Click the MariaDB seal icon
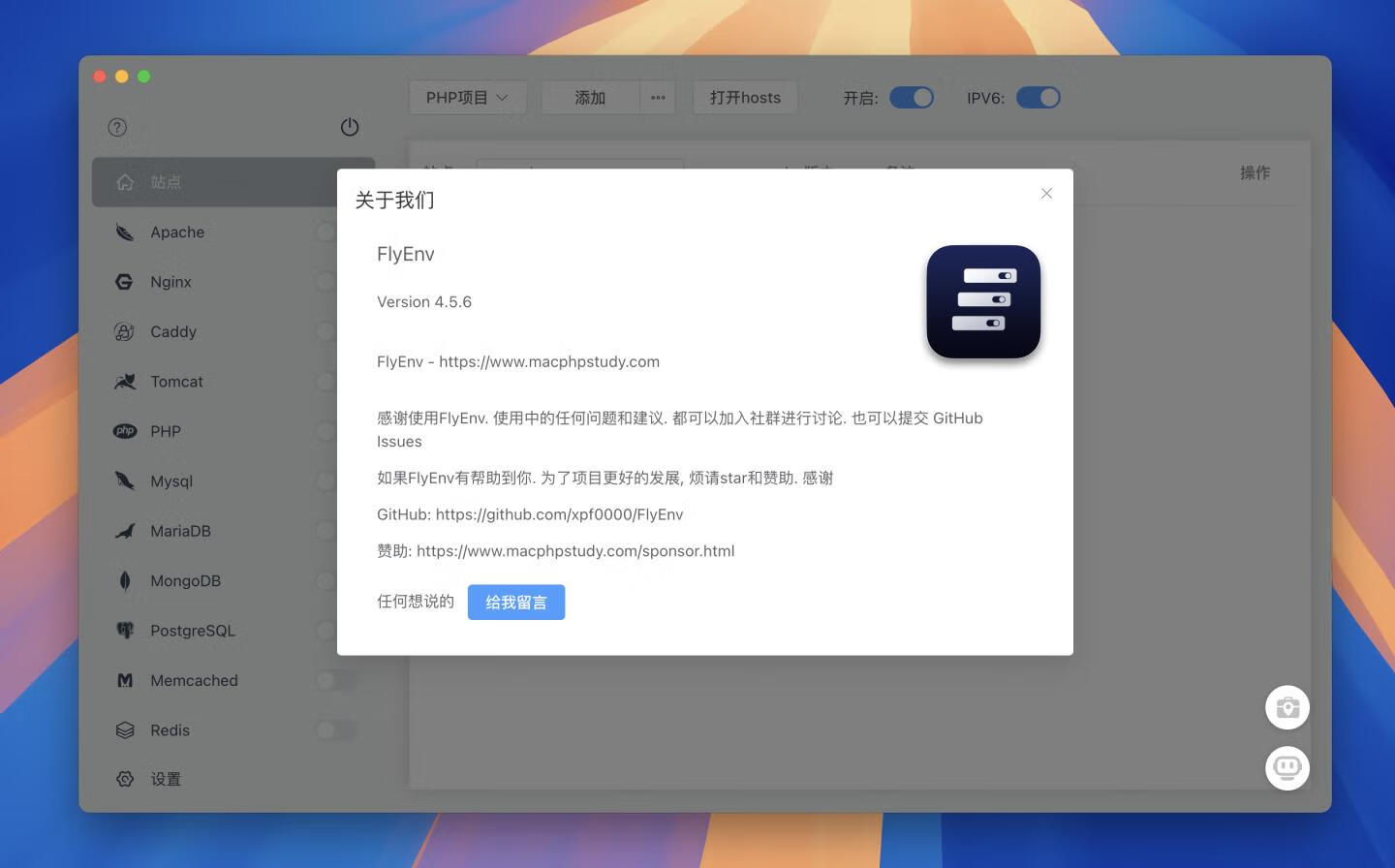Viewport: 1395px width, 868px height. [x=125, y=531]
